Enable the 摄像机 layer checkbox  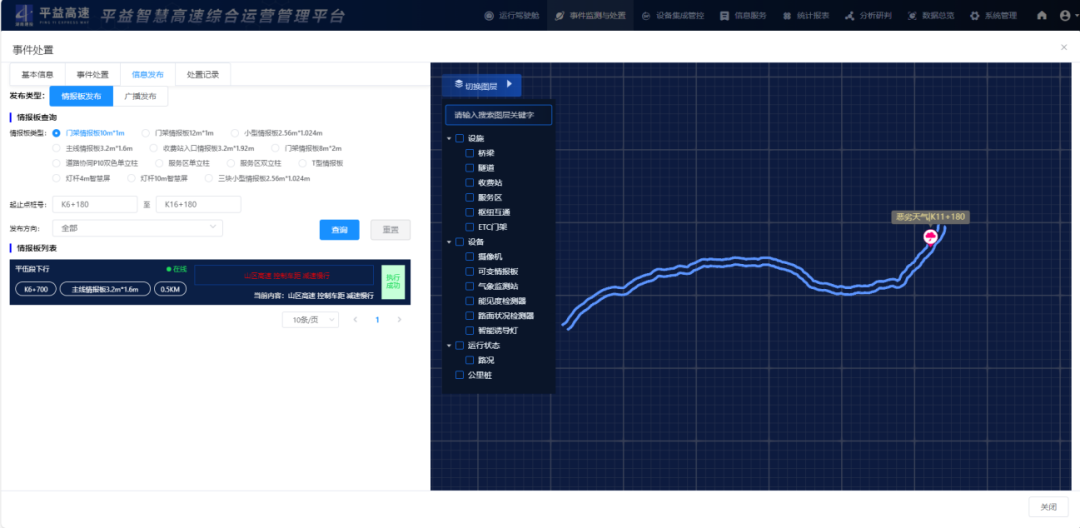(x=470, y=257)
